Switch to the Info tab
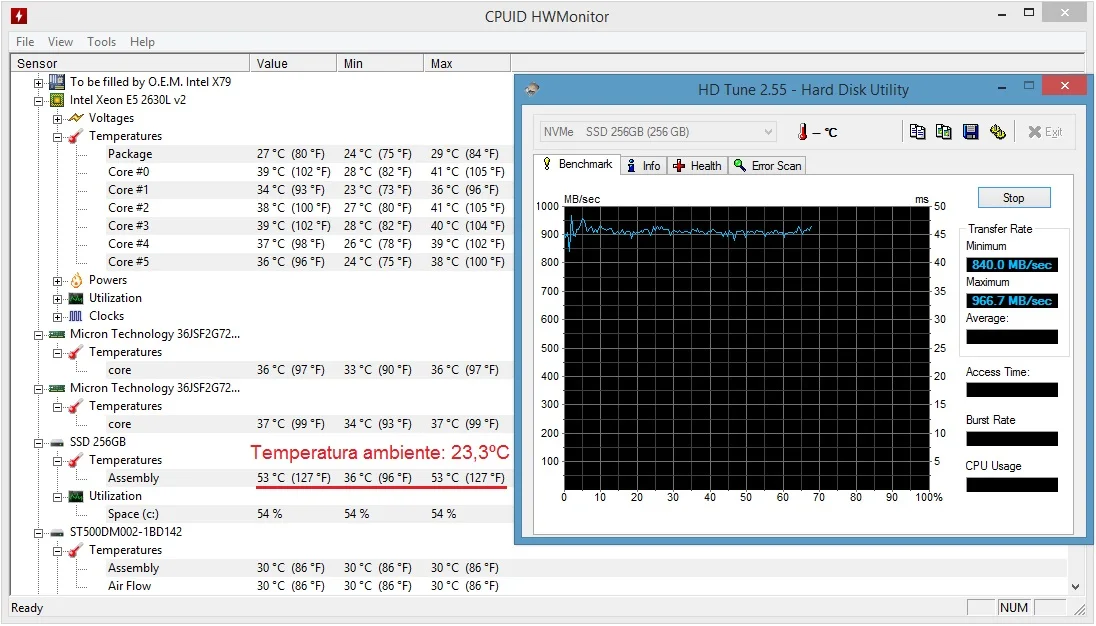Viewport: 1096px width, 626px height. (x=644, y=166)
